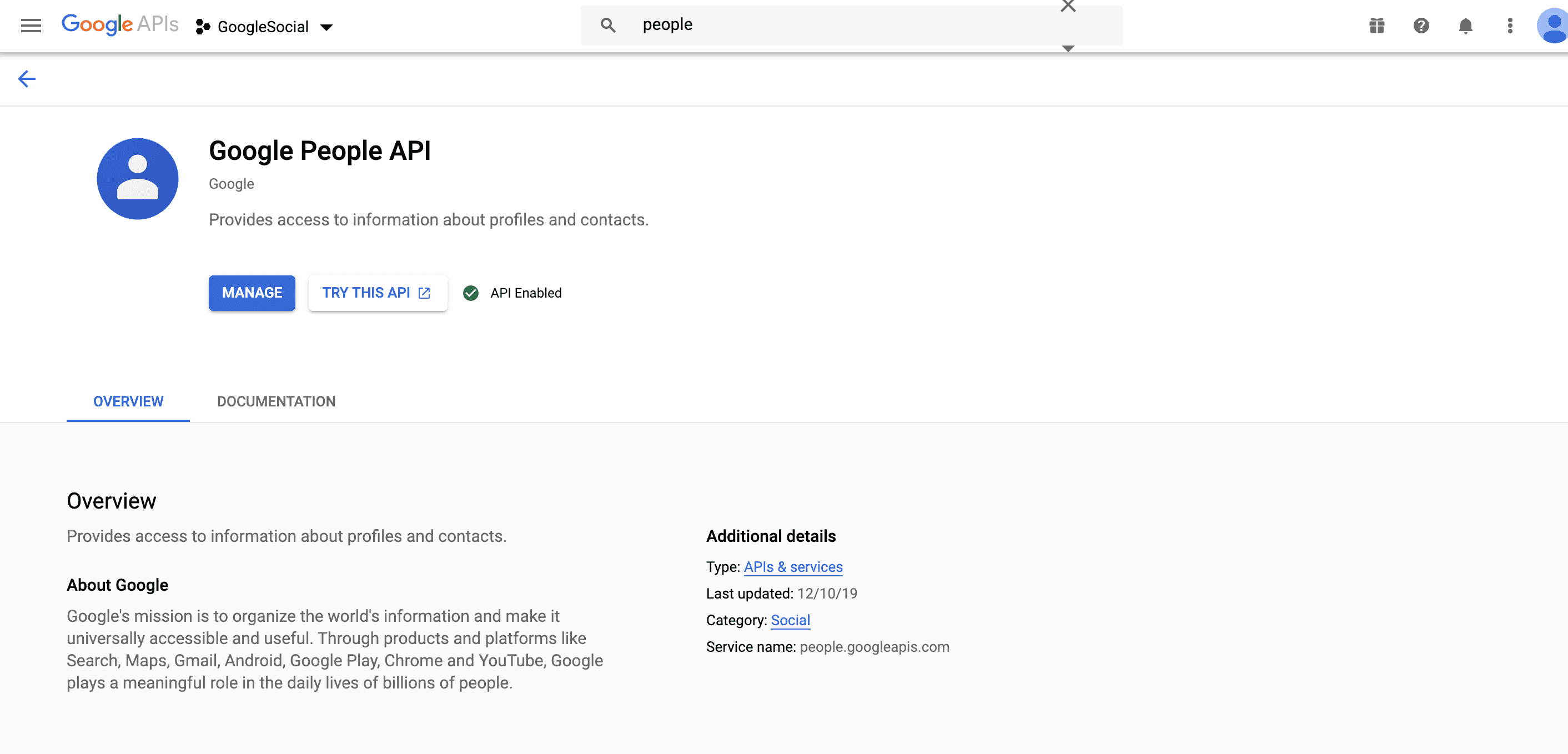Screen dimensions: 1568x754
Task: Expand the search bar dropdown arrow
Action: (x=1068, y=48)
